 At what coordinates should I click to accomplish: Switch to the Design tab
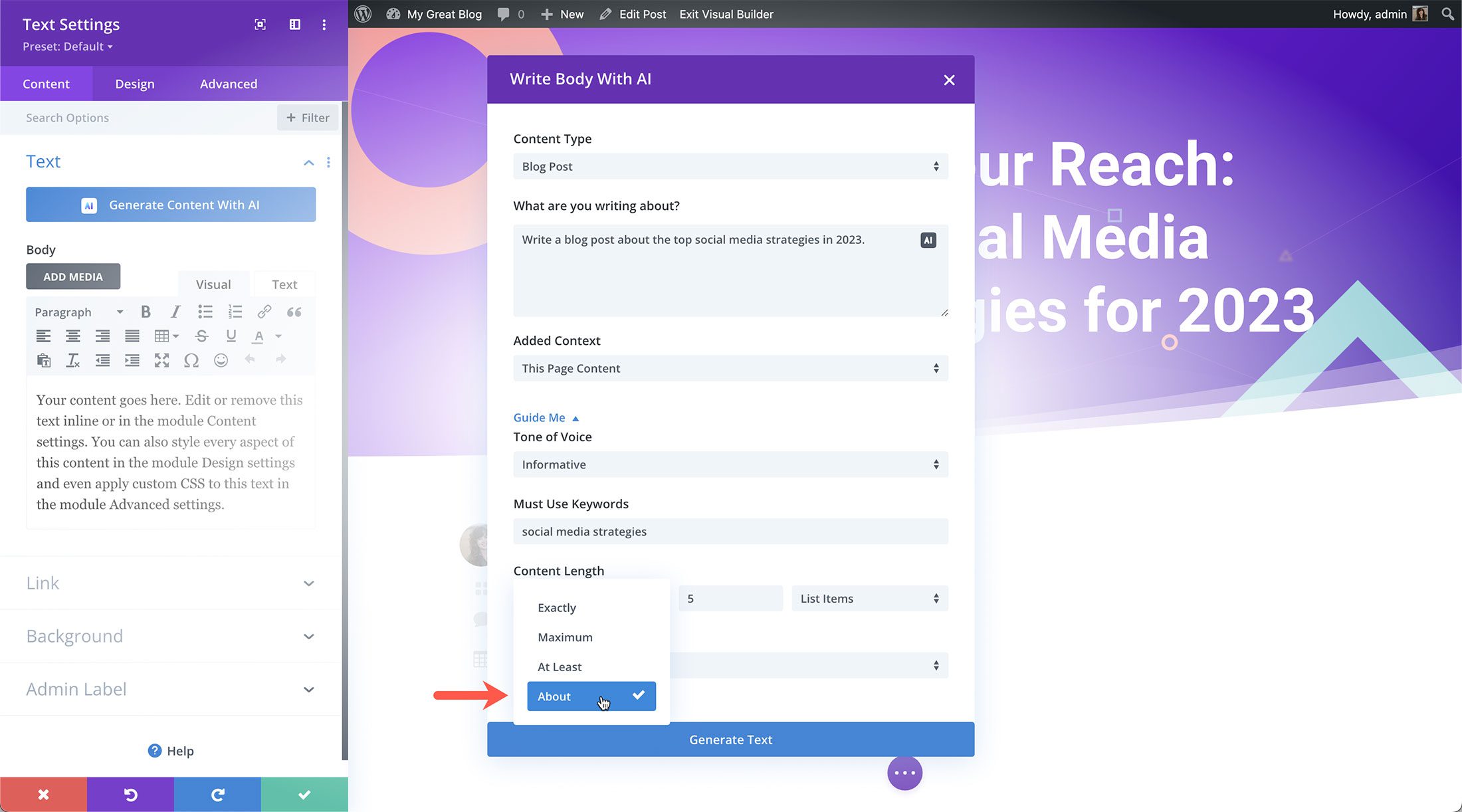pos(135,84)
